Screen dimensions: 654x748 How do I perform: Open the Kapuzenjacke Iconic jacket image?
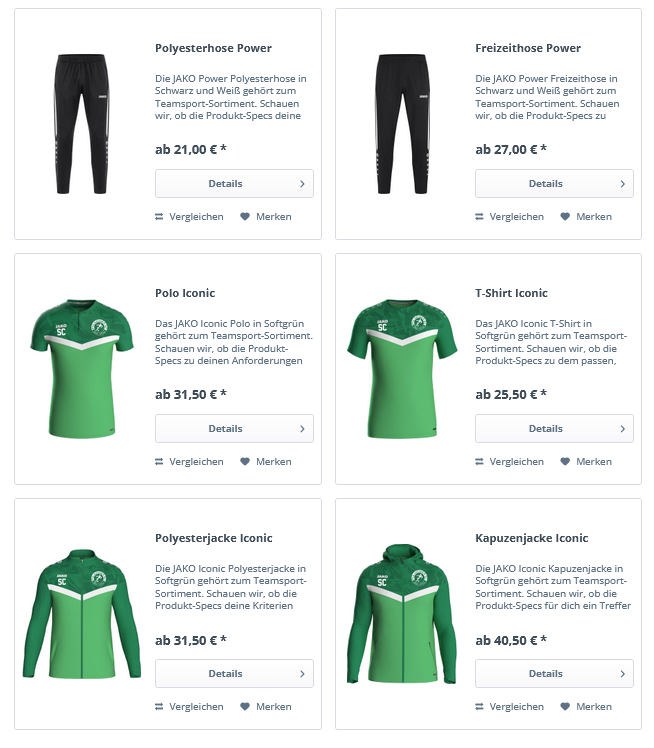pyautogui.click(x=402, y=613)
